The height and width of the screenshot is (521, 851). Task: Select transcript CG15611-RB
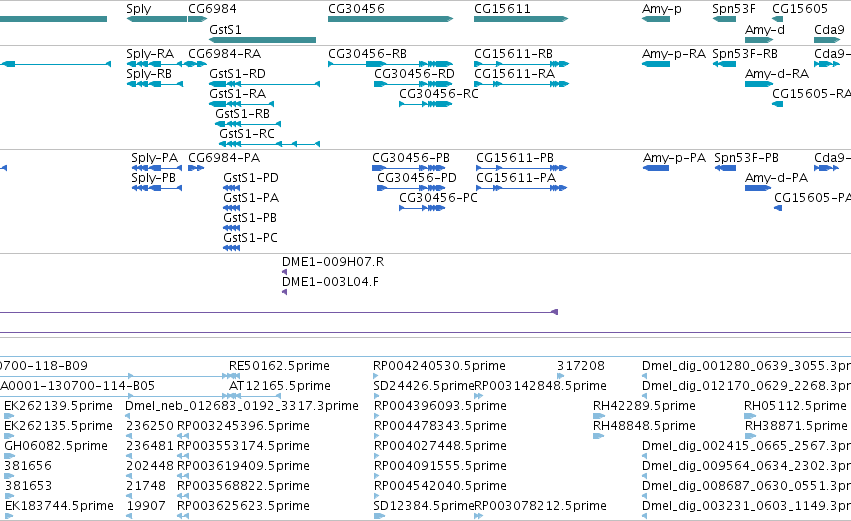pyautogui.click(x=521, y=64)
